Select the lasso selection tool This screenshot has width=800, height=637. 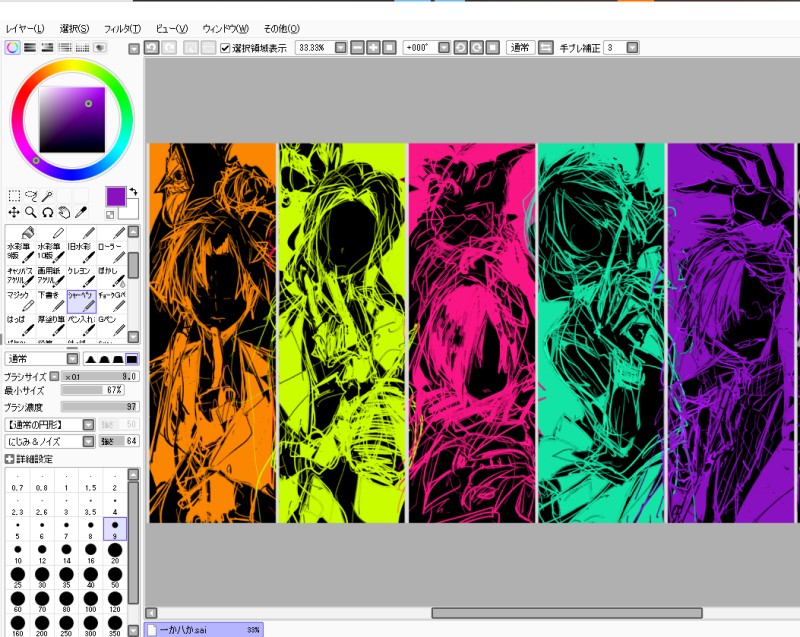coord(31,196)
